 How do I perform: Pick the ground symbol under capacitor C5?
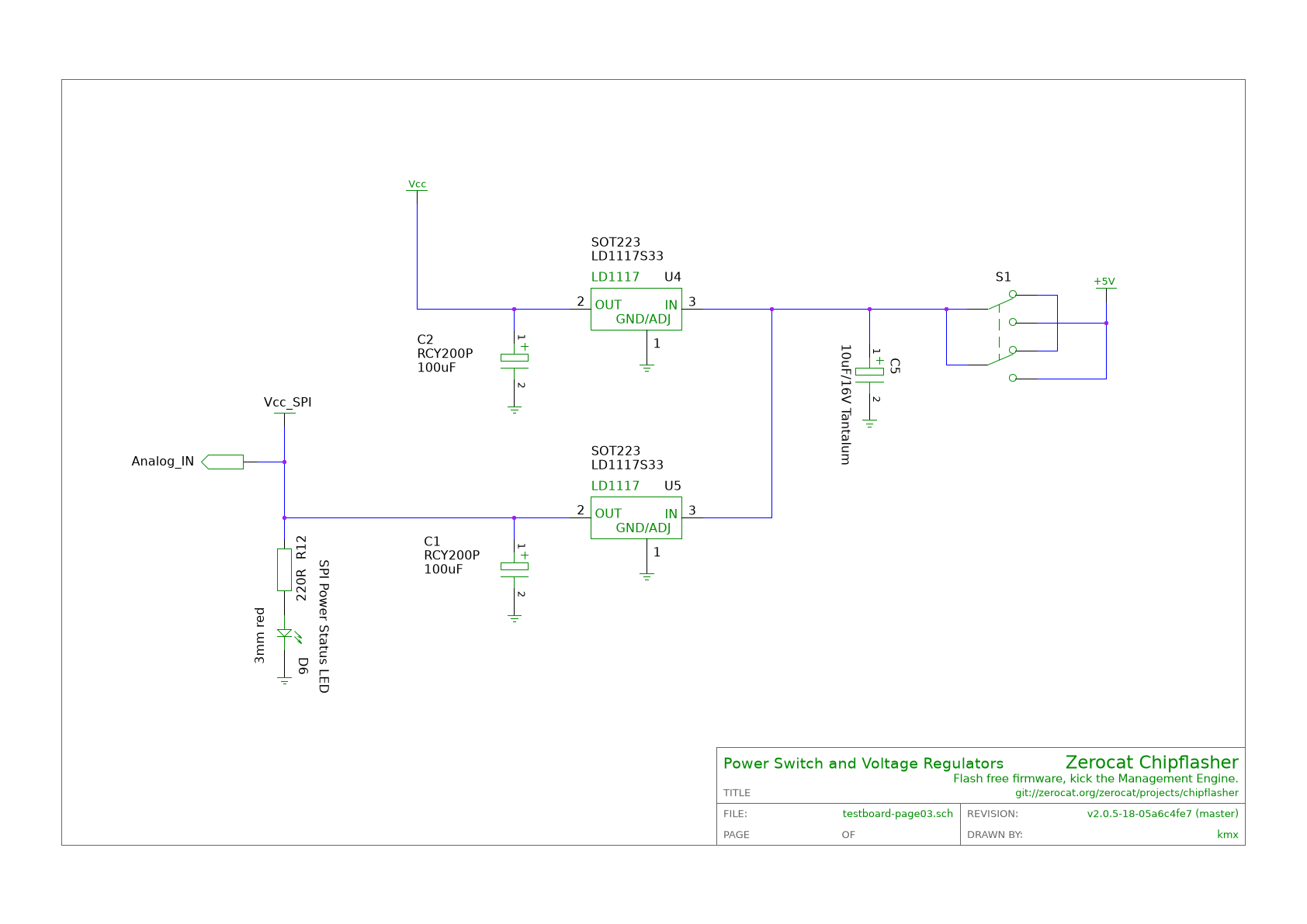tap(869, 424)
